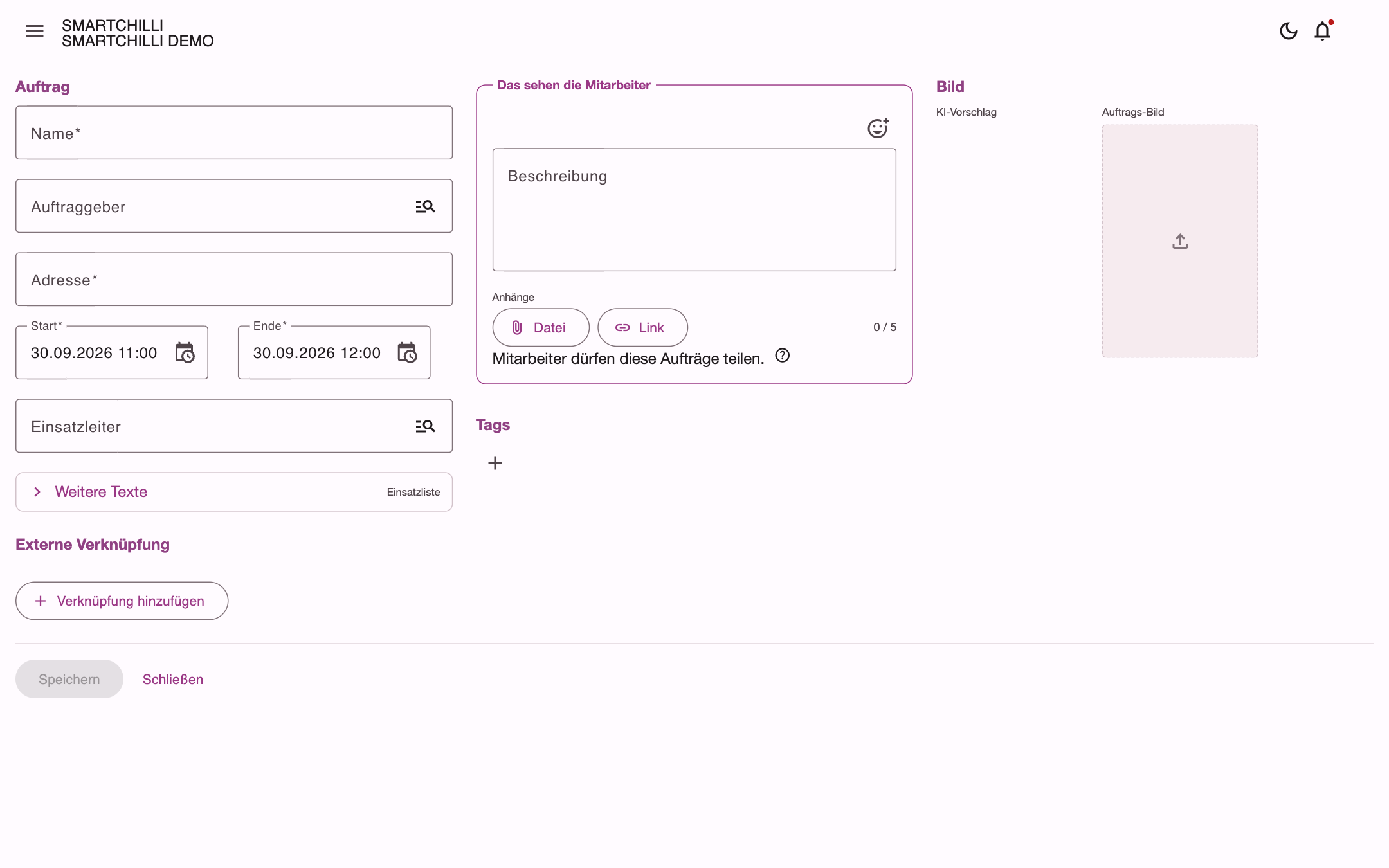Open the hamburger navigation menu
Viewport: 1389px width, 868px height.
35,31
